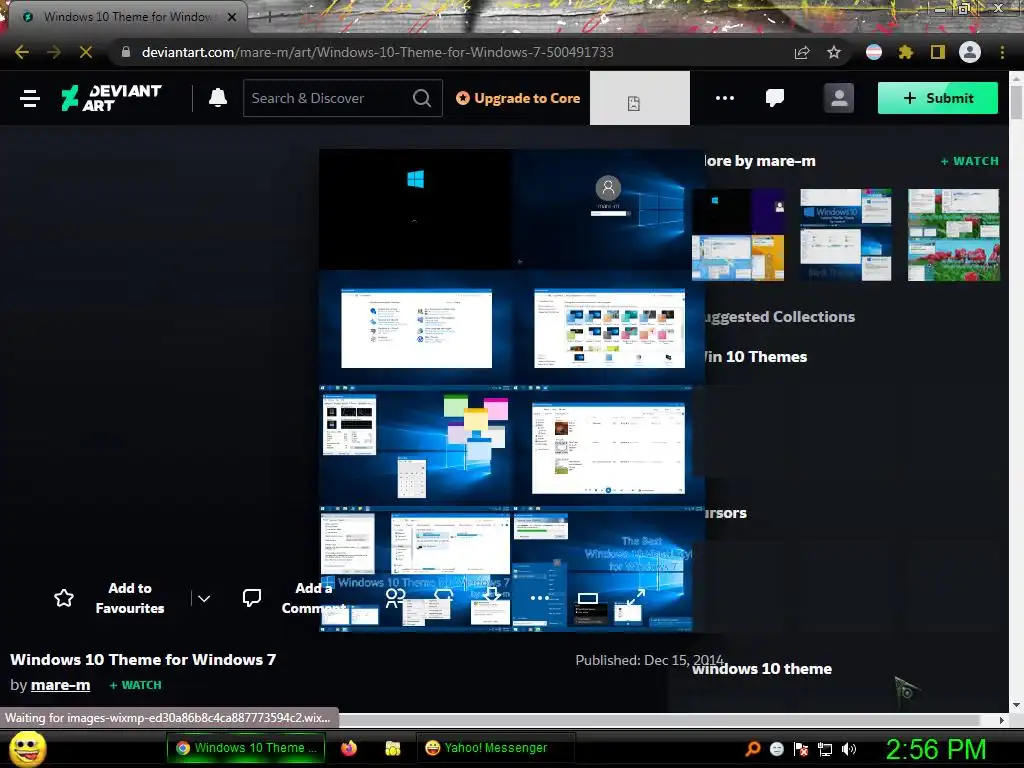Open a new browser tab with plus
1024x768 pixels.
point(269,17)
